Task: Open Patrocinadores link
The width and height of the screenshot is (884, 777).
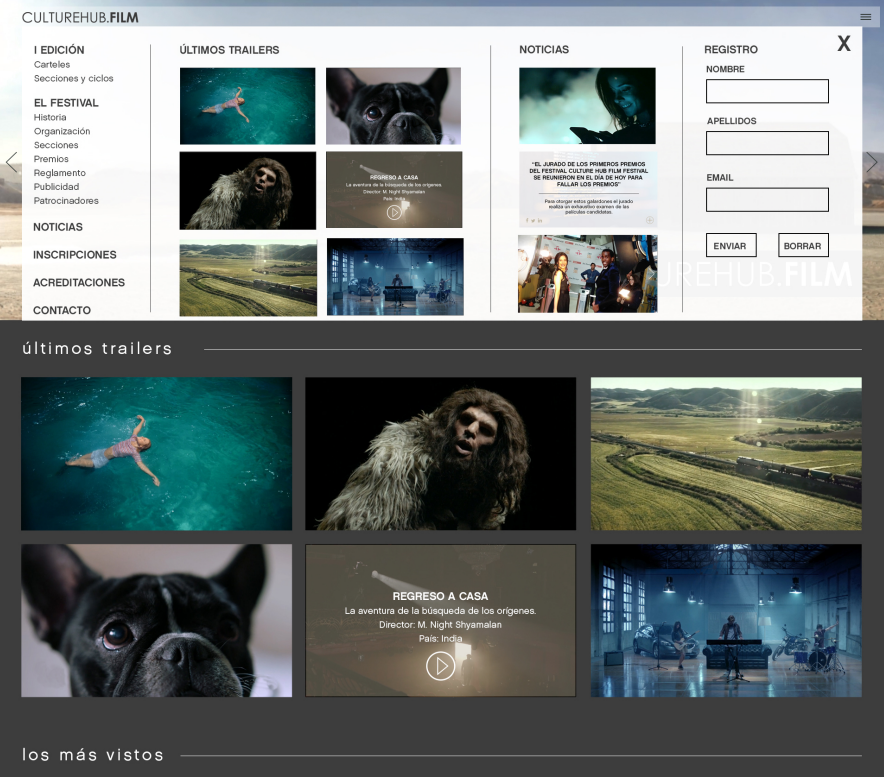Action: [x=66, y=200]
